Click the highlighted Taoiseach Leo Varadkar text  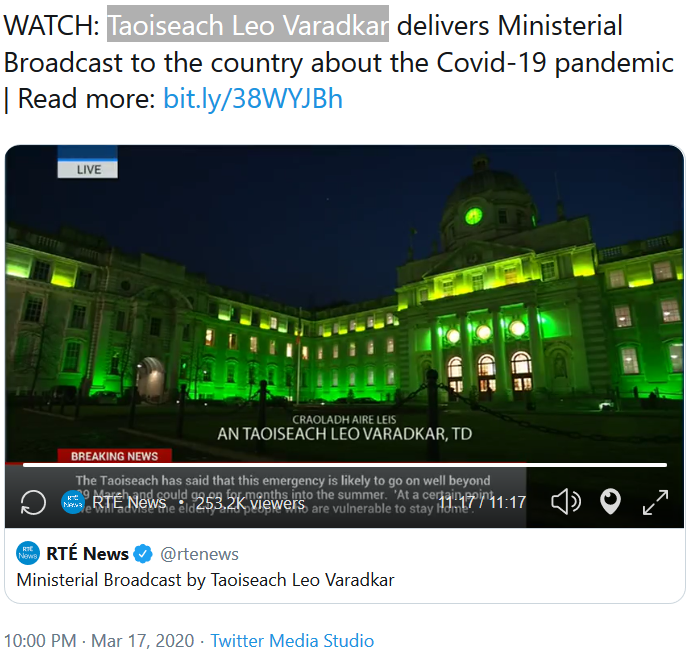tap(248, 24)
